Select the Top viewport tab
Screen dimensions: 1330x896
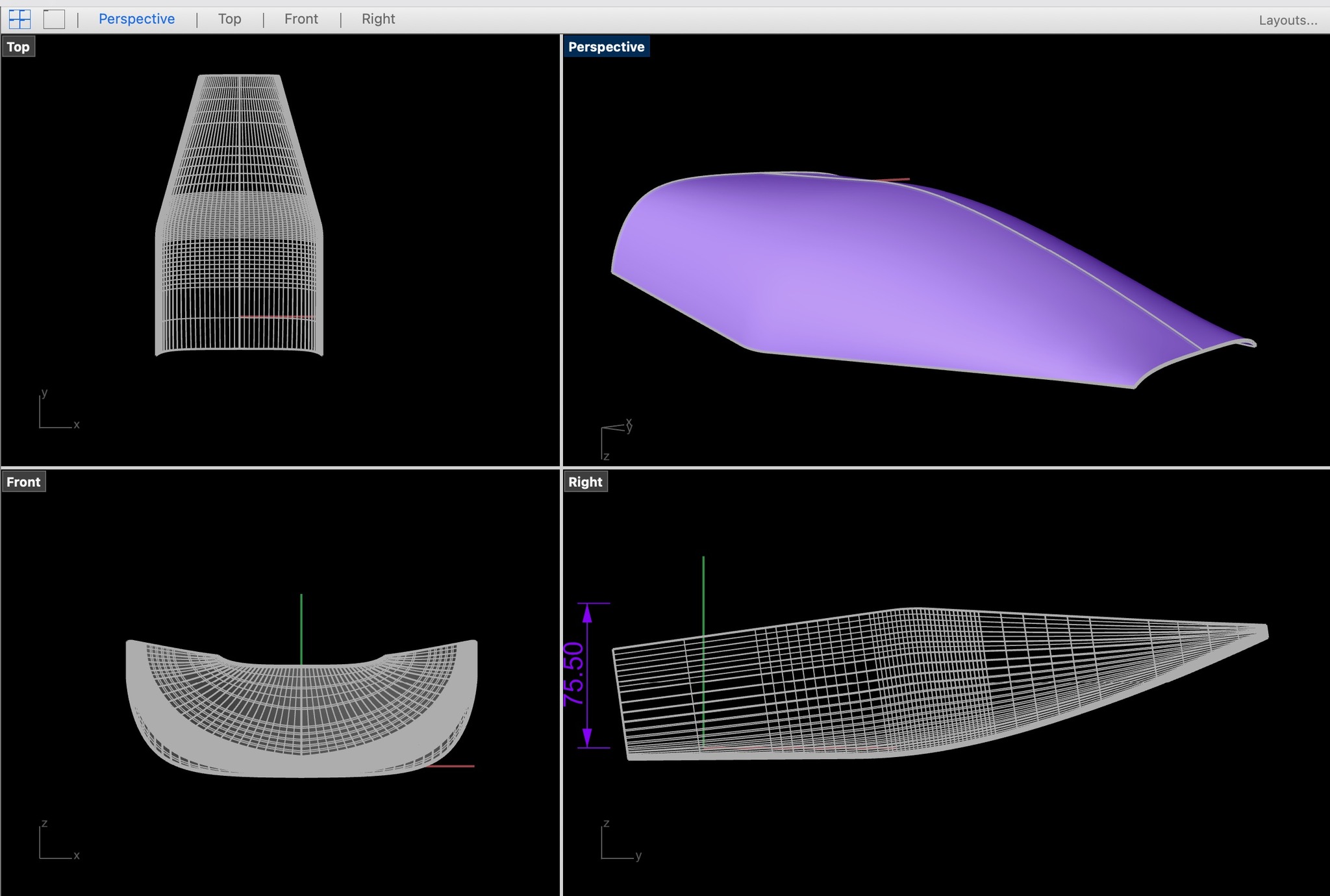coord(229,19)
